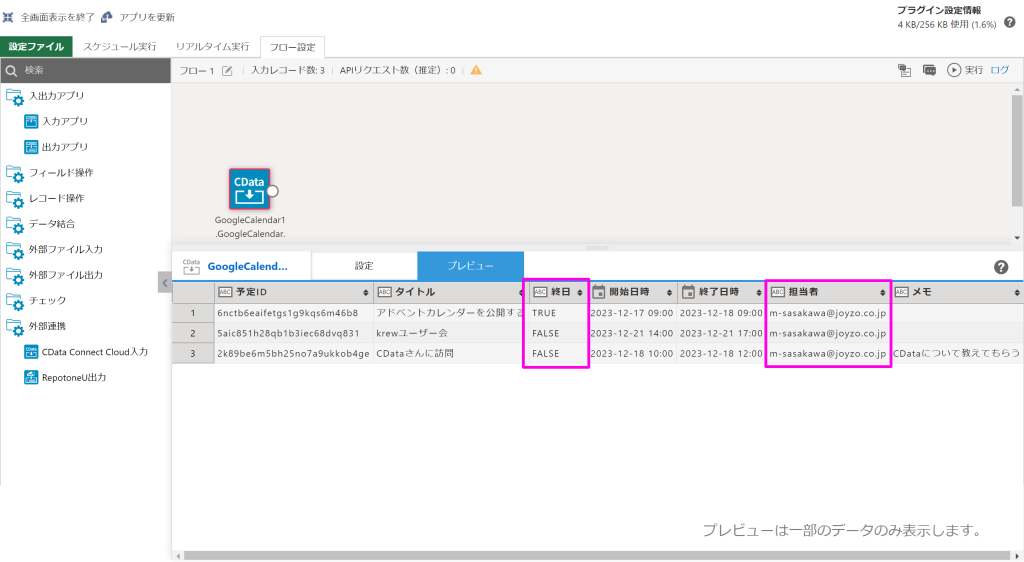Click the 終了日時 calendar type icon

coord(688,292)
